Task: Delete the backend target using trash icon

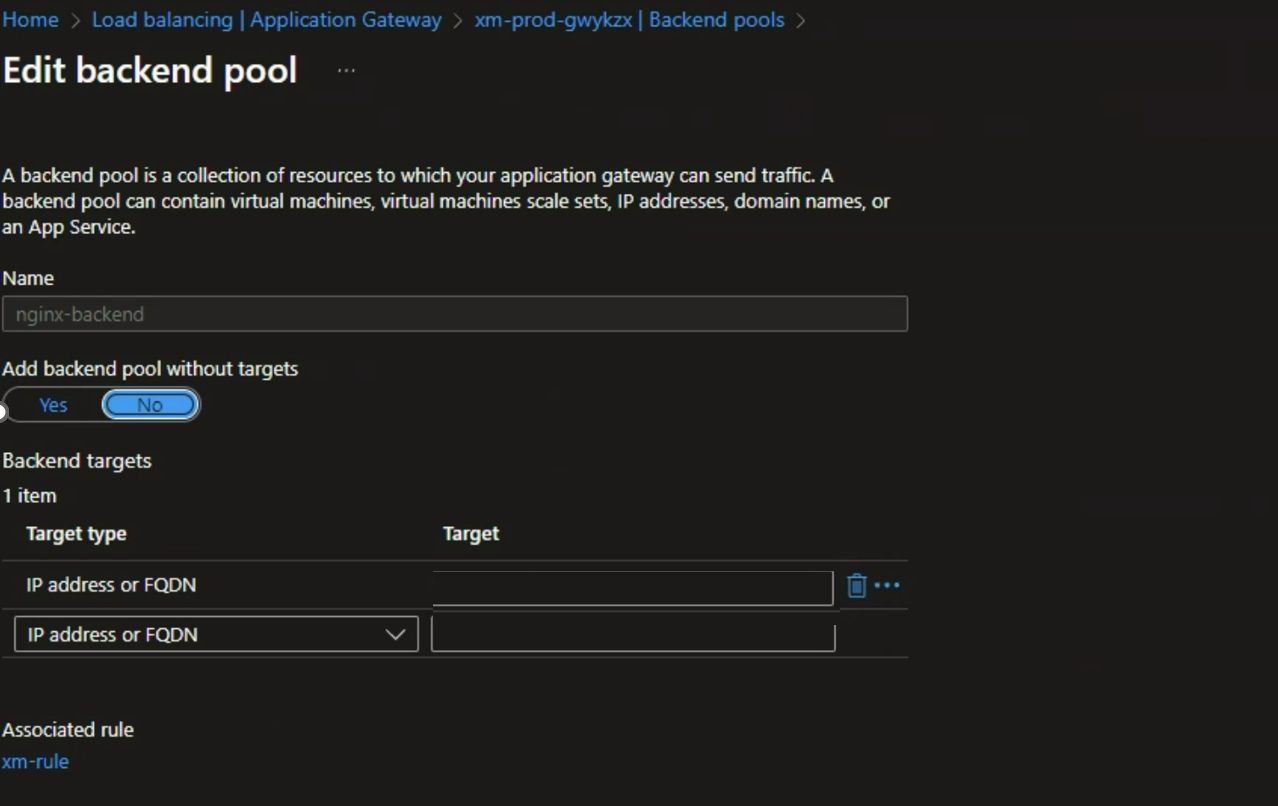Action: tap(856, 586)
